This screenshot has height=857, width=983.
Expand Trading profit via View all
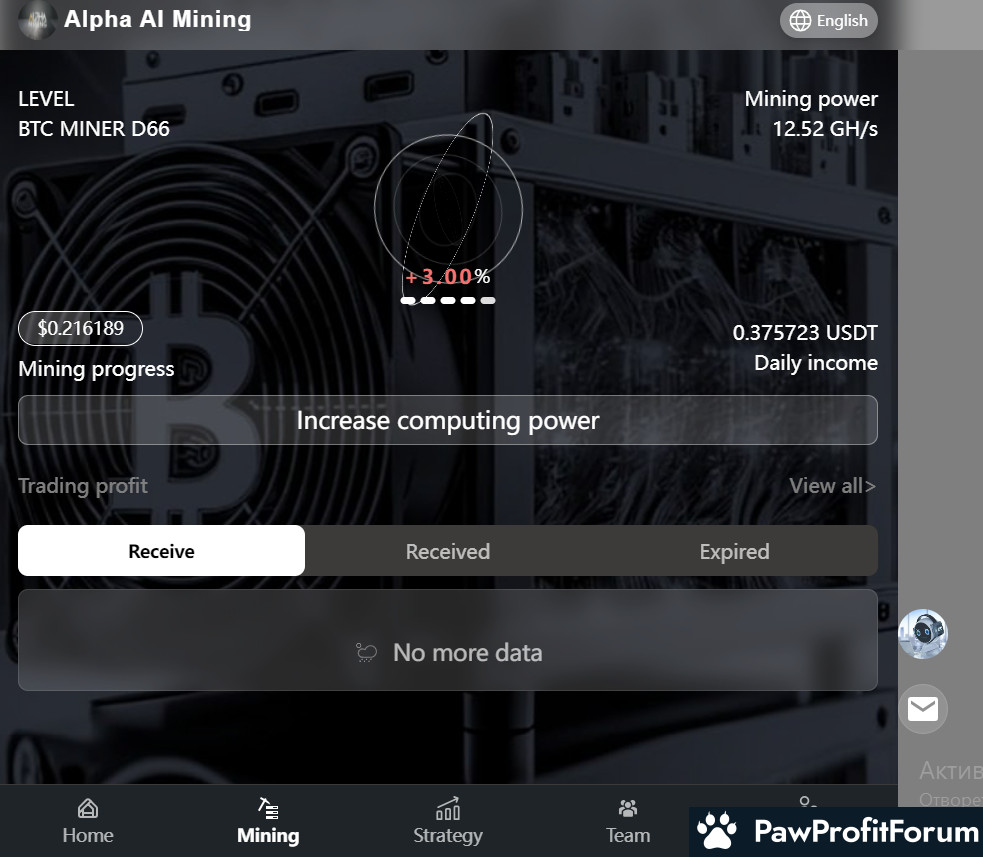pyautogui.click(x=832, y=486)
